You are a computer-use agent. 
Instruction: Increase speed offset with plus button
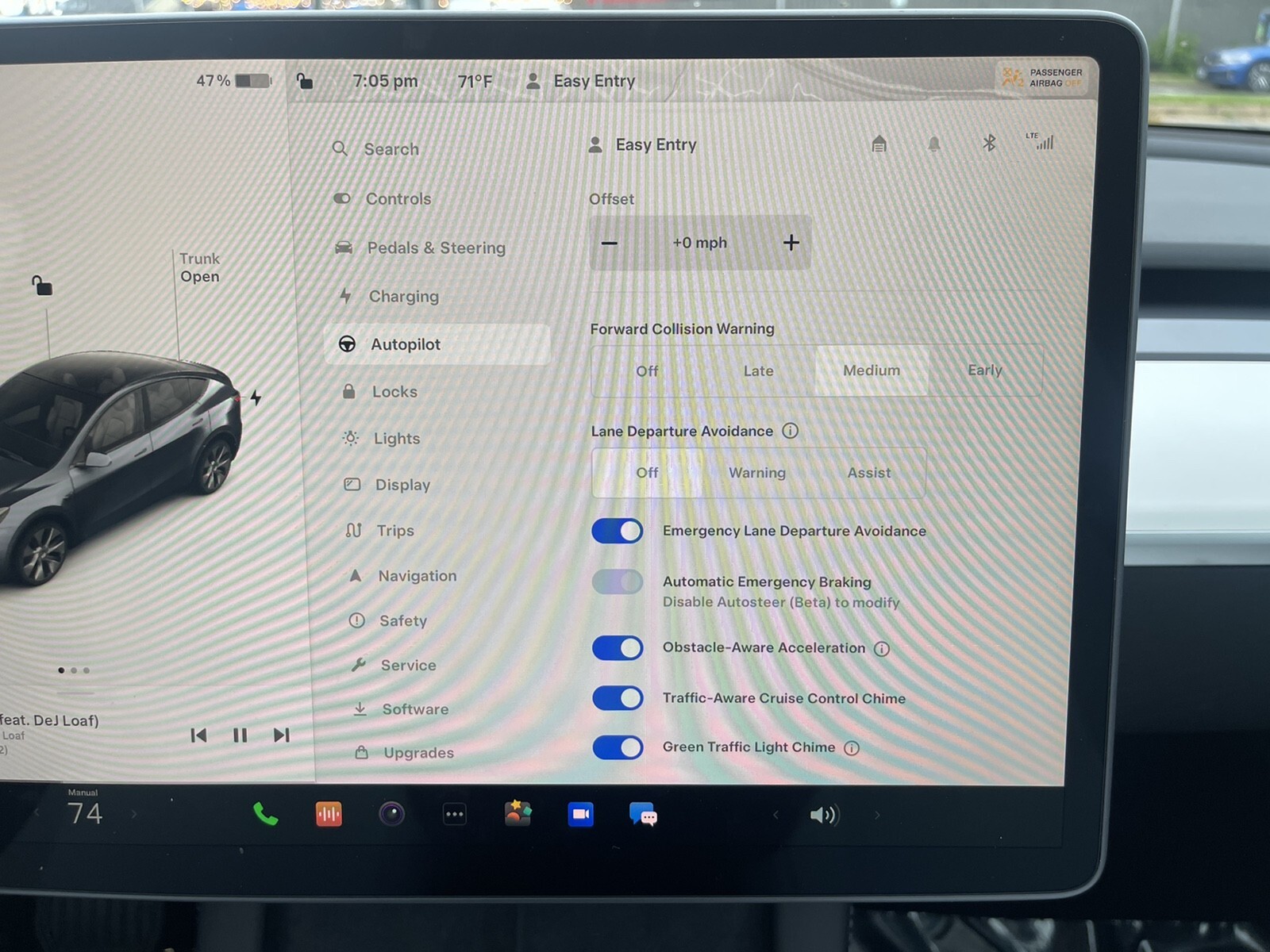coord(791,243)
